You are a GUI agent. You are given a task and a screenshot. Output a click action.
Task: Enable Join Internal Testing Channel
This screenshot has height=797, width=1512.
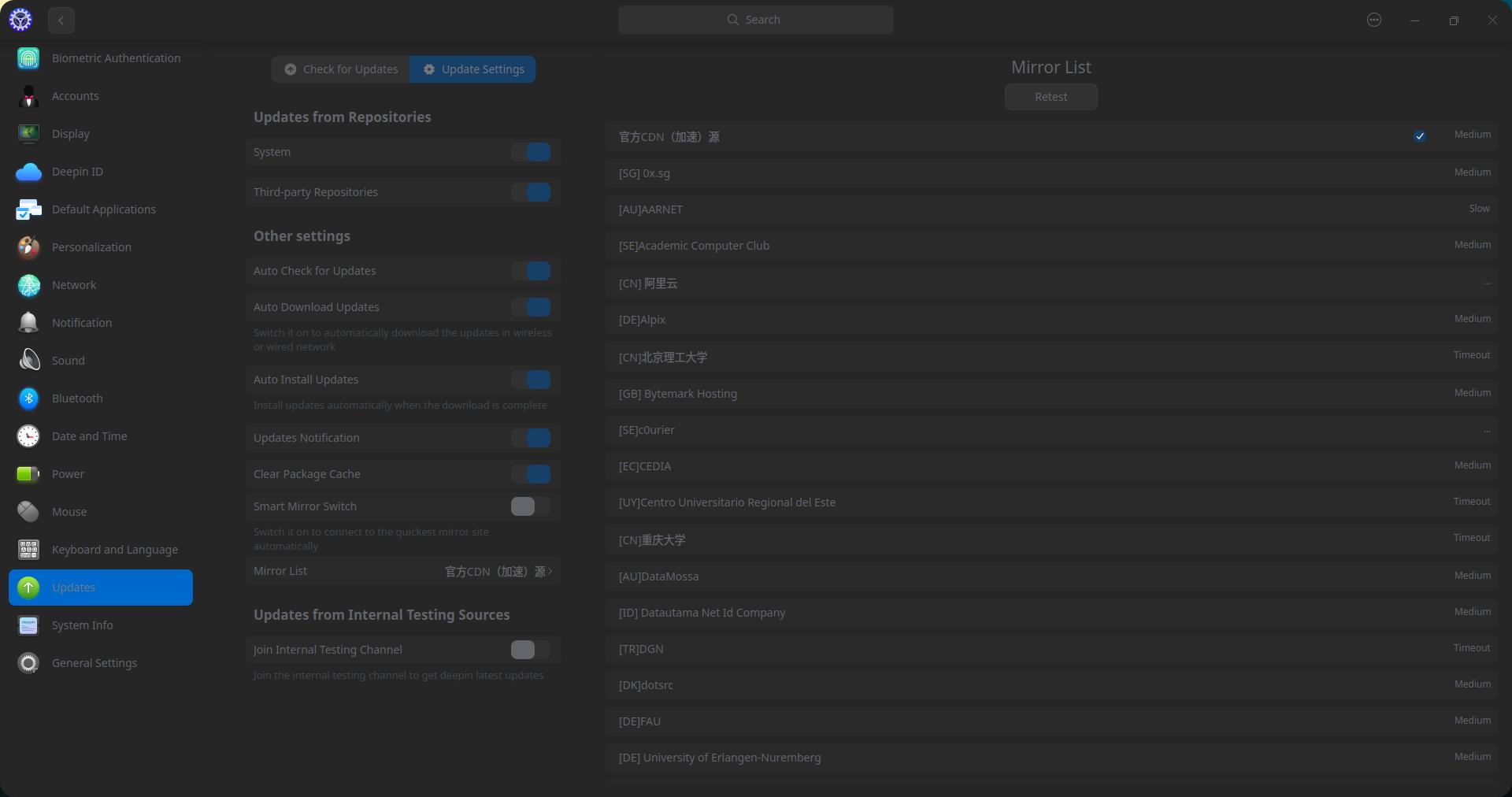[x=531, y=650]
